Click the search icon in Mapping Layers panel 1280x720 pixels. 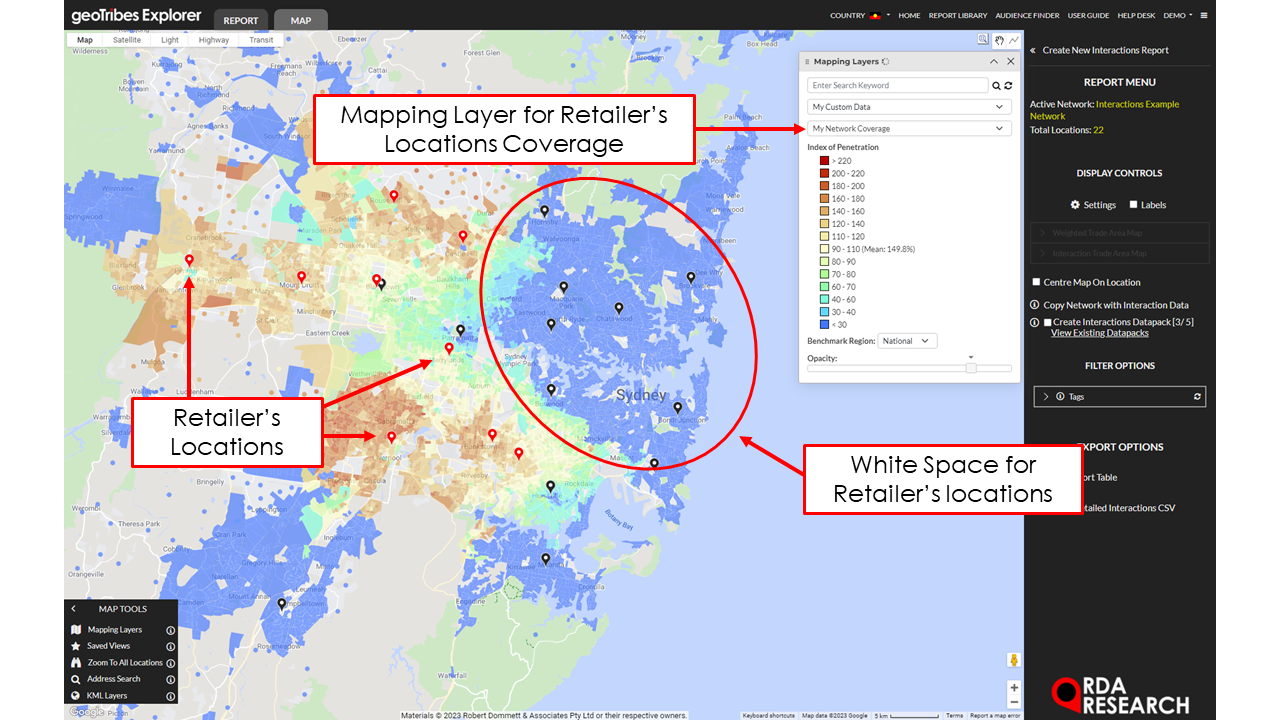pyautogui.click(x=996, y=86)
